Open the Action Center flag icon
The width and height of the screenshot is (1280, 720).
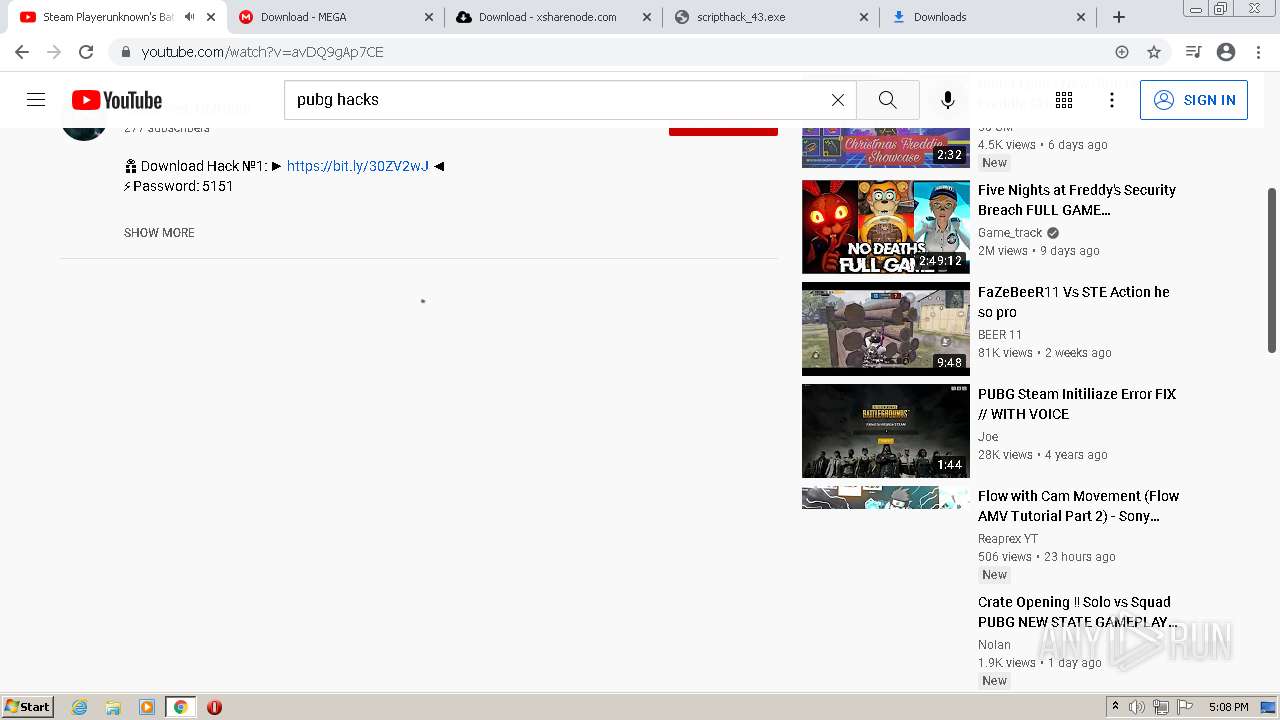[x=1185, y=707]
